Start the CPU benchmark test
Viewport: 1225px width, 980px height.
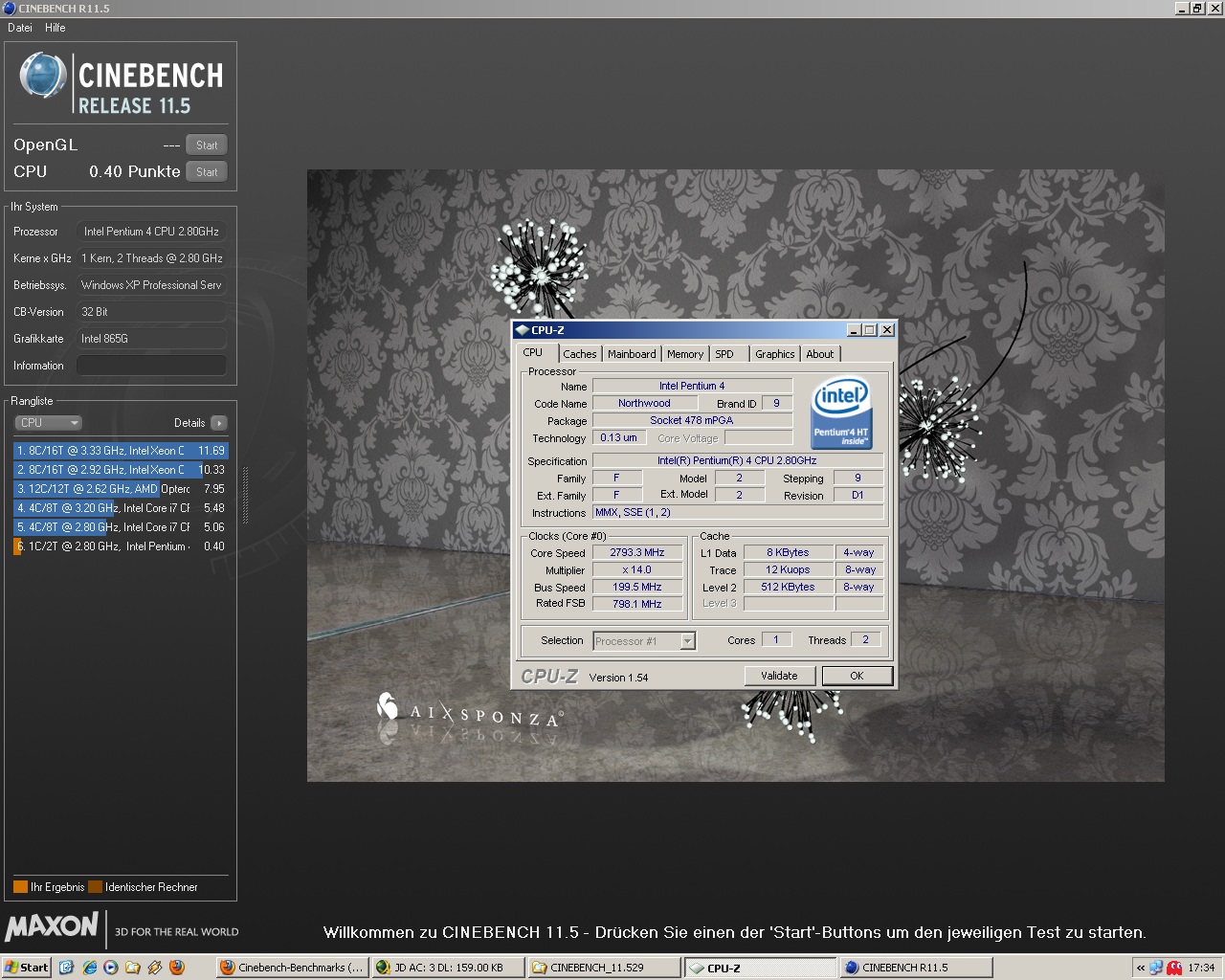coord(207,172)
